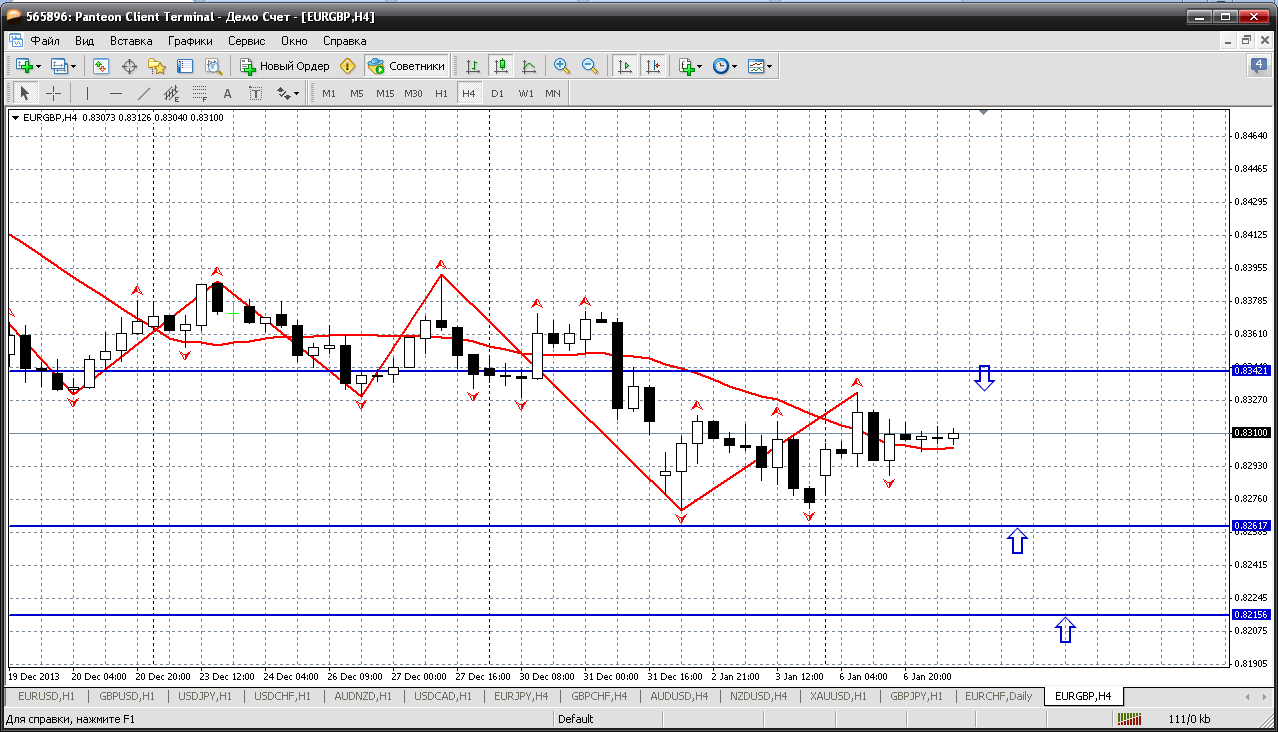Open the Data Window crosshair icon
This screenshot has width=1278, height=732.
[129, 66]
